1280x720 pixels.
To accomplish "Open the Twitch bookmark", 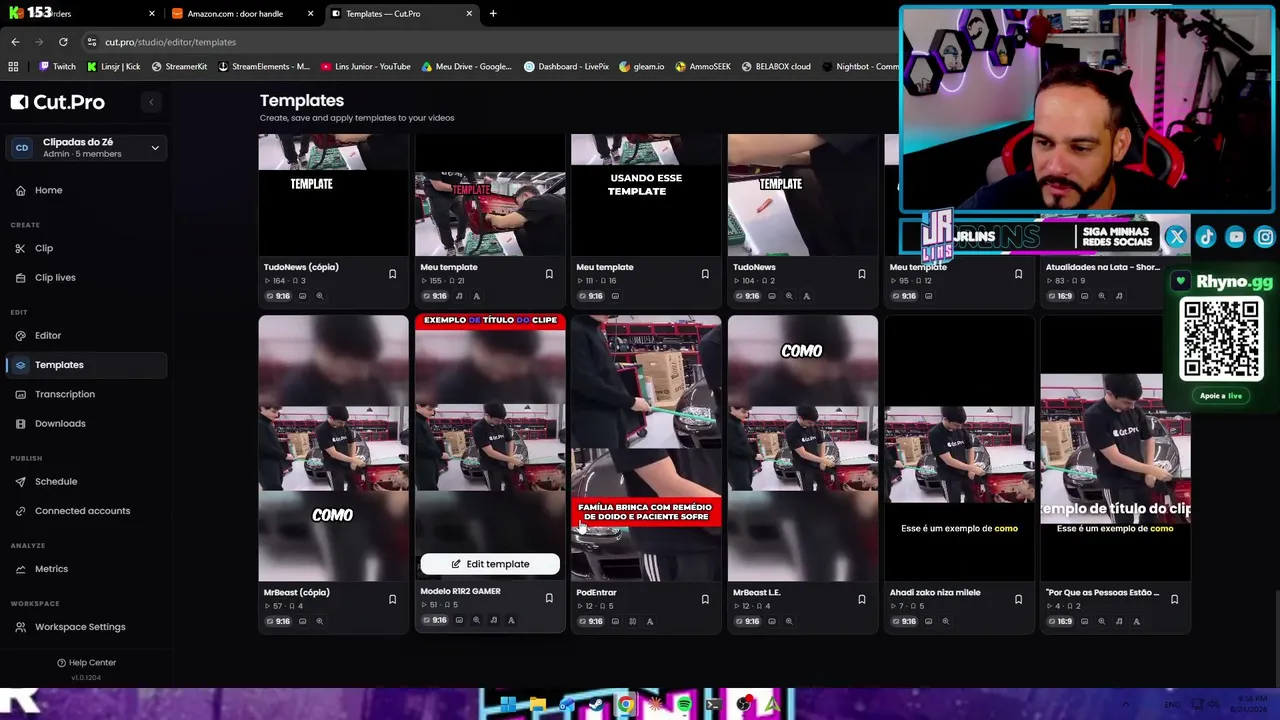I will point(57,67).
